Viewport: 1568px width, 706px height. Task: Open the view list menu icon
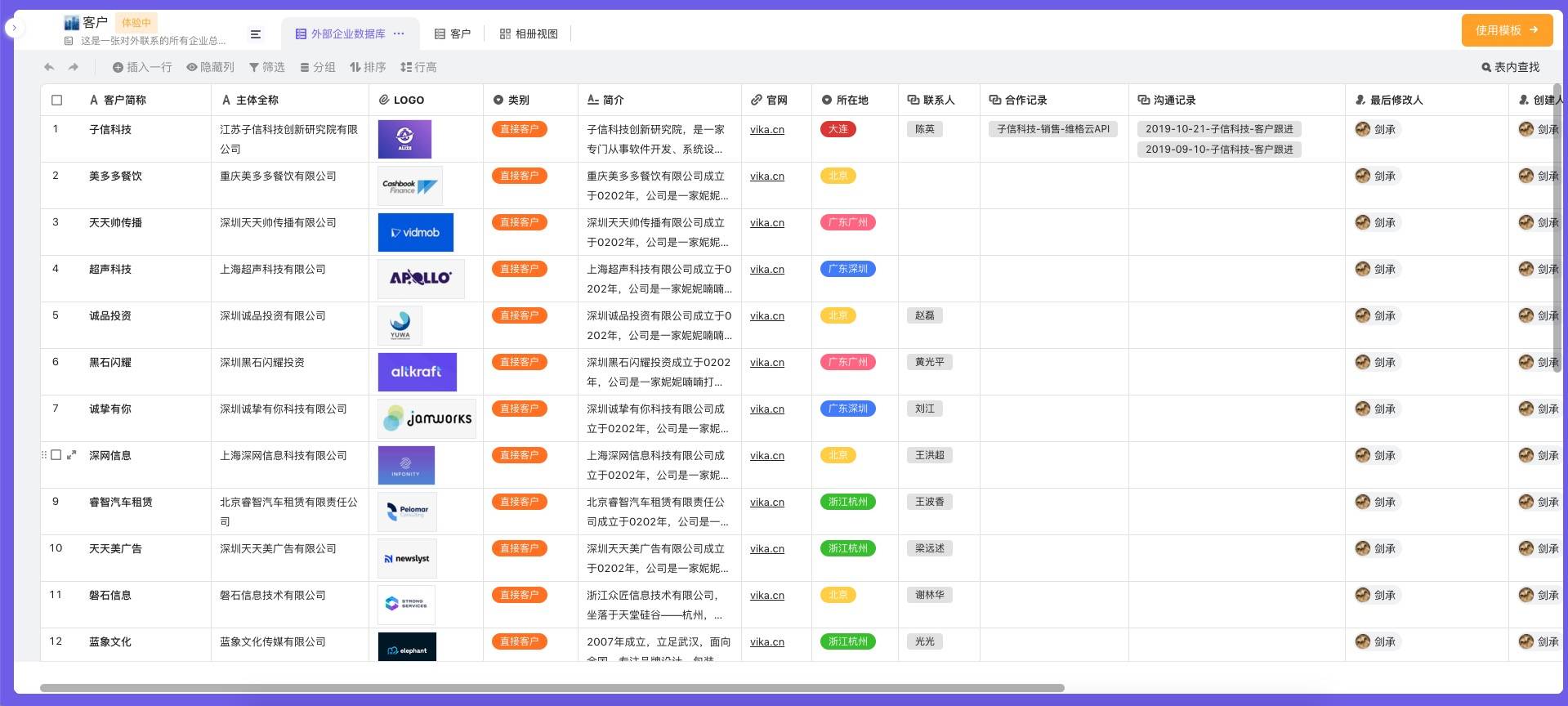pyautogui.click(x=256, y=34)
